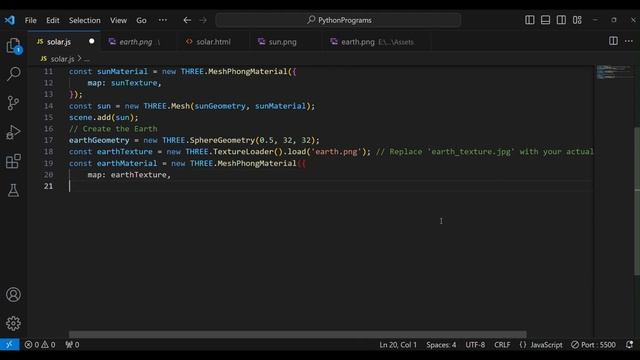
Task: Open the Customize Layout icon
Action: point(577,20)
